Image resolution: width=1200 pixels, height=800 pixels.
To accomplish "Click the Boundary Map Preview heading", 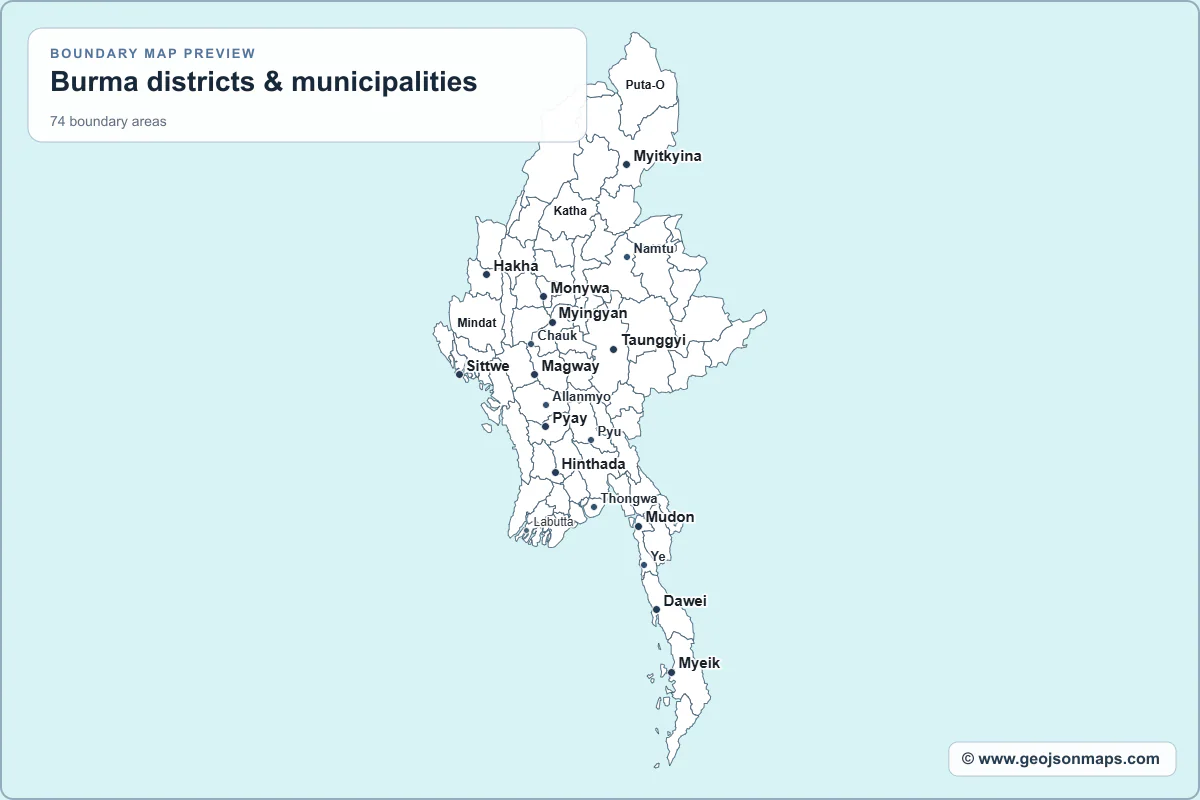I will (x=153, y=53).
